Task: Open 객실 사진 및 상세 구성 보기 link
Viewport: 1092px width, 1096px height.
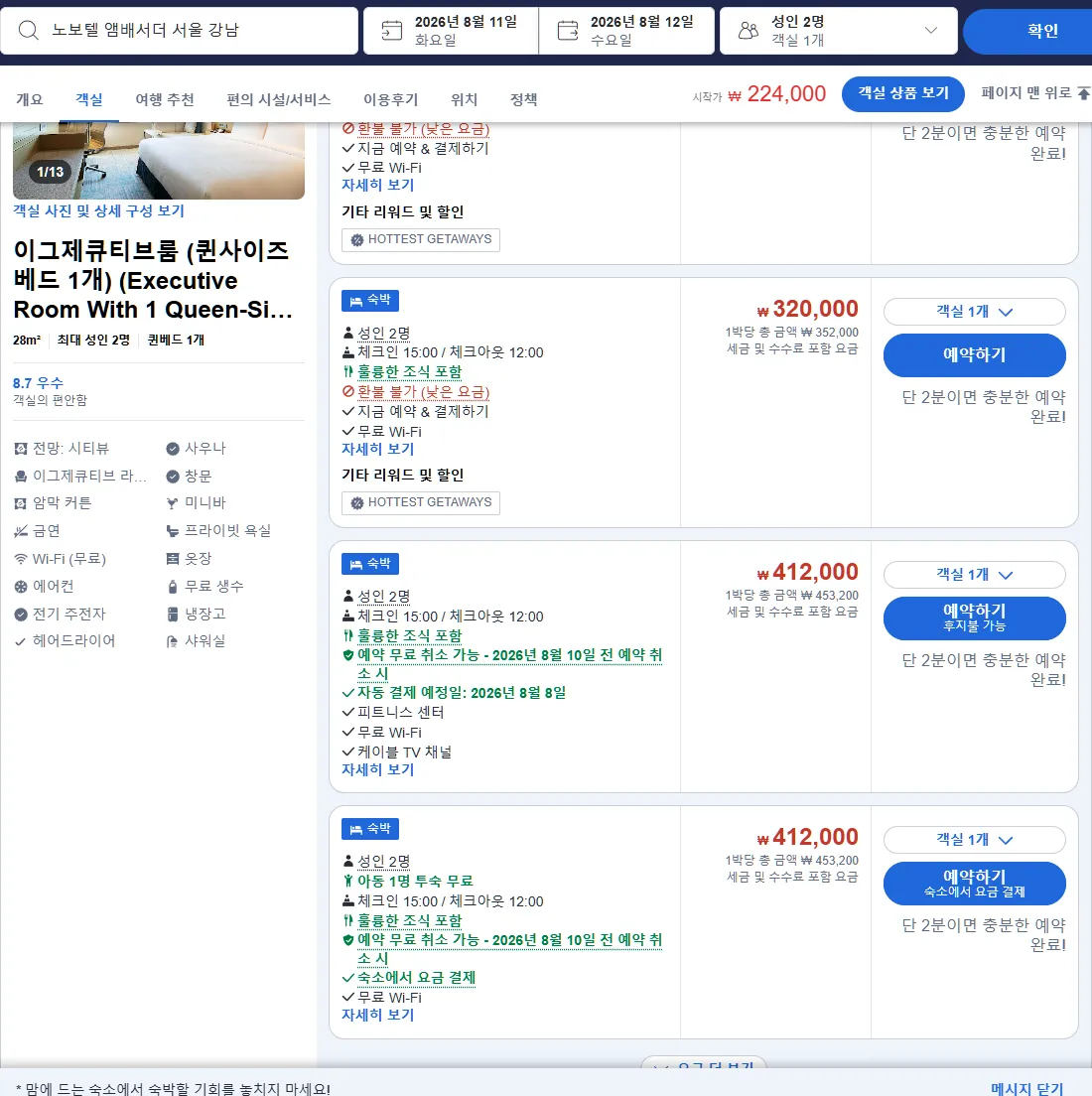Action: click(98, 211)
